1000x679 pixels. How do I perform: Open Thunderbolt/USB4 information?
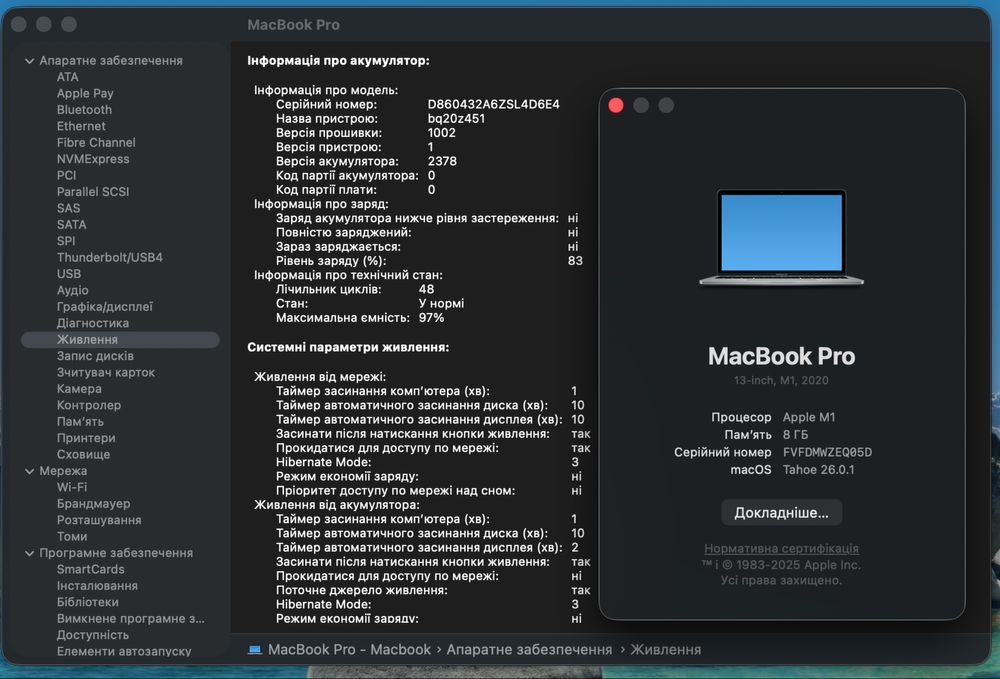(x=110, y=258)
